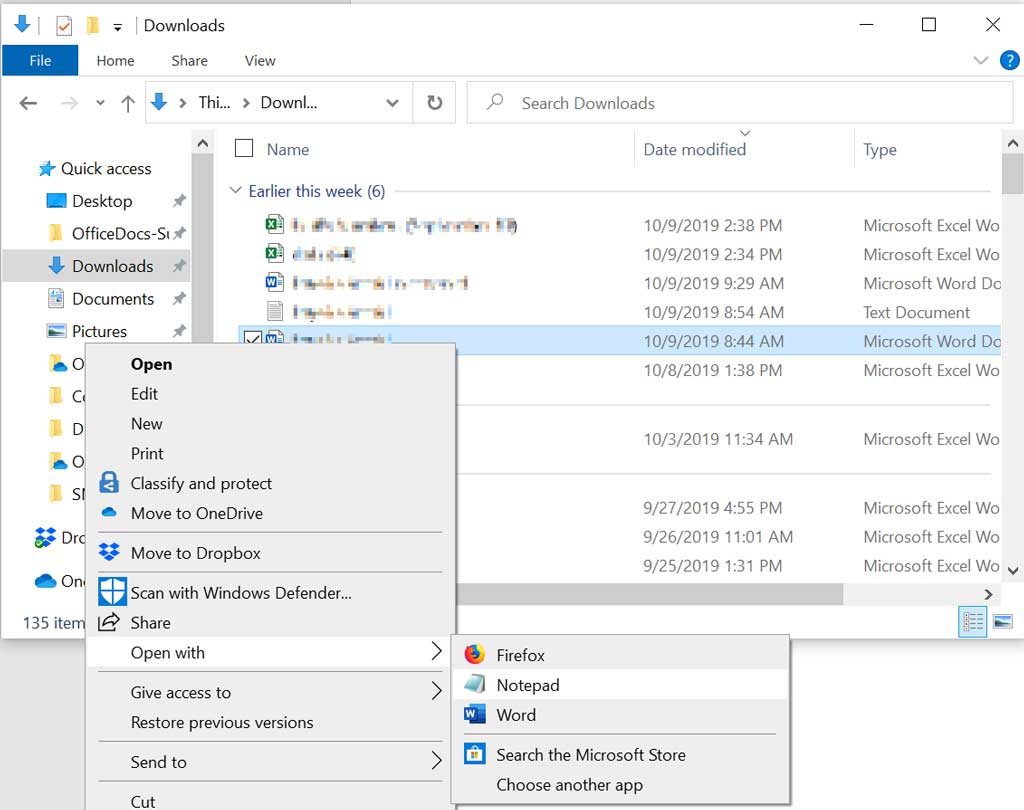Image resolution: width=1024 pixels, height=810 pixels.
Task: Click Search the Microsoft Store option
Action: tap(620, 754)
